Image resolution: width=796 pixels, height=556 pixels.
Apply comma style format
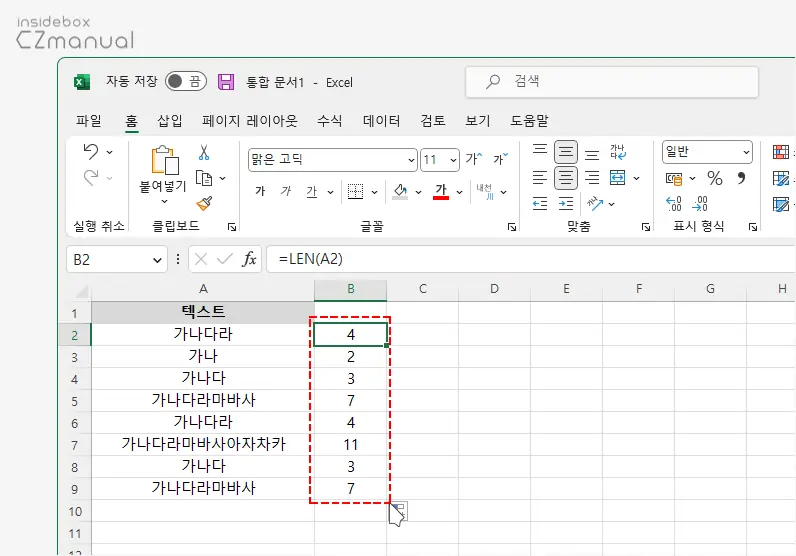[742, 178]
